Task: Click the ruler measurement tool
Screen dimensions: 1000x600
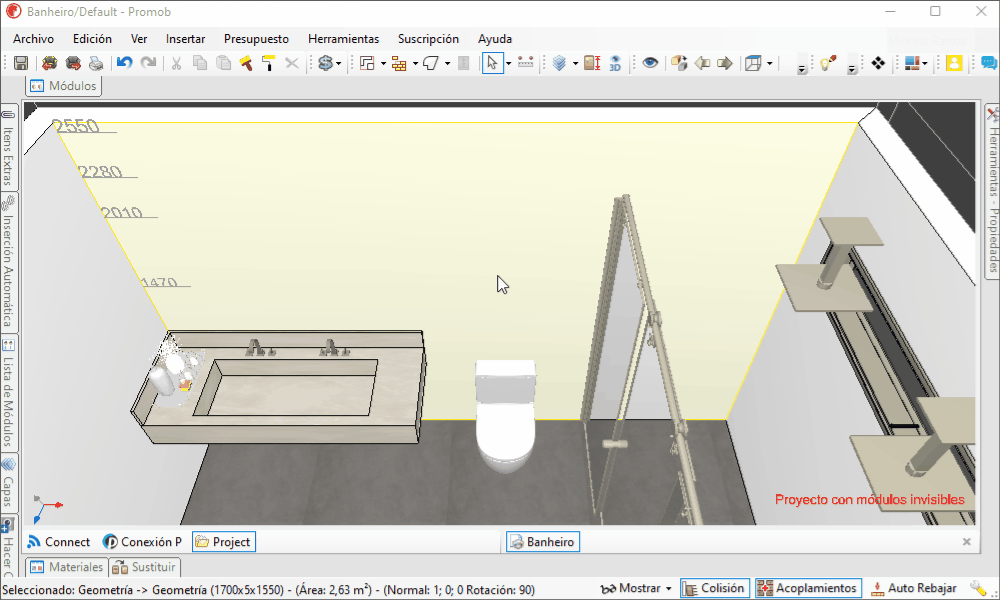Action: coord(526,62)
